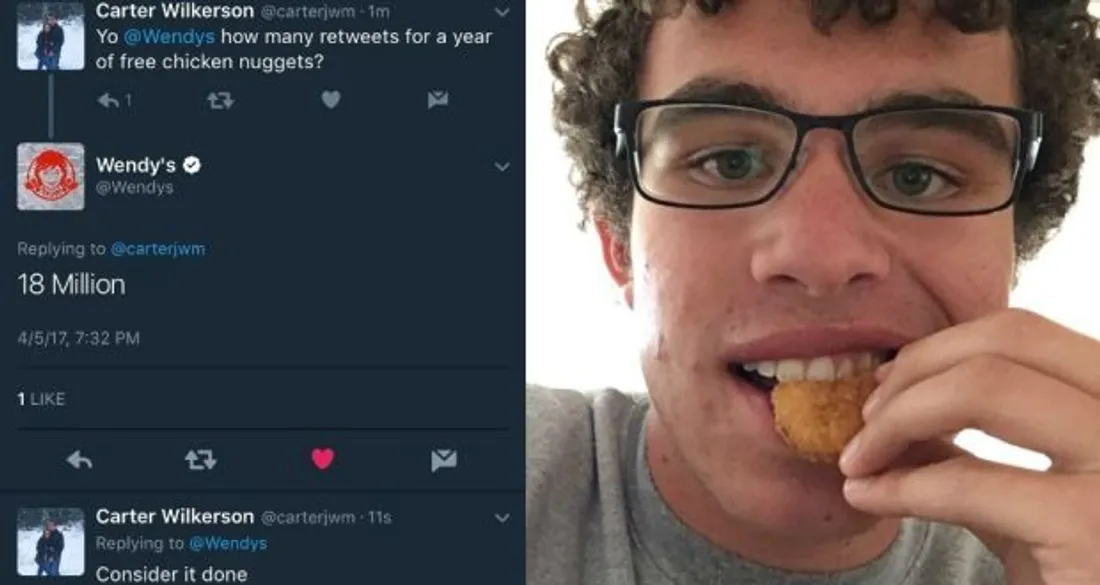
Task: Open @Wendys link in Carter's reply
Action: point(228,544)
